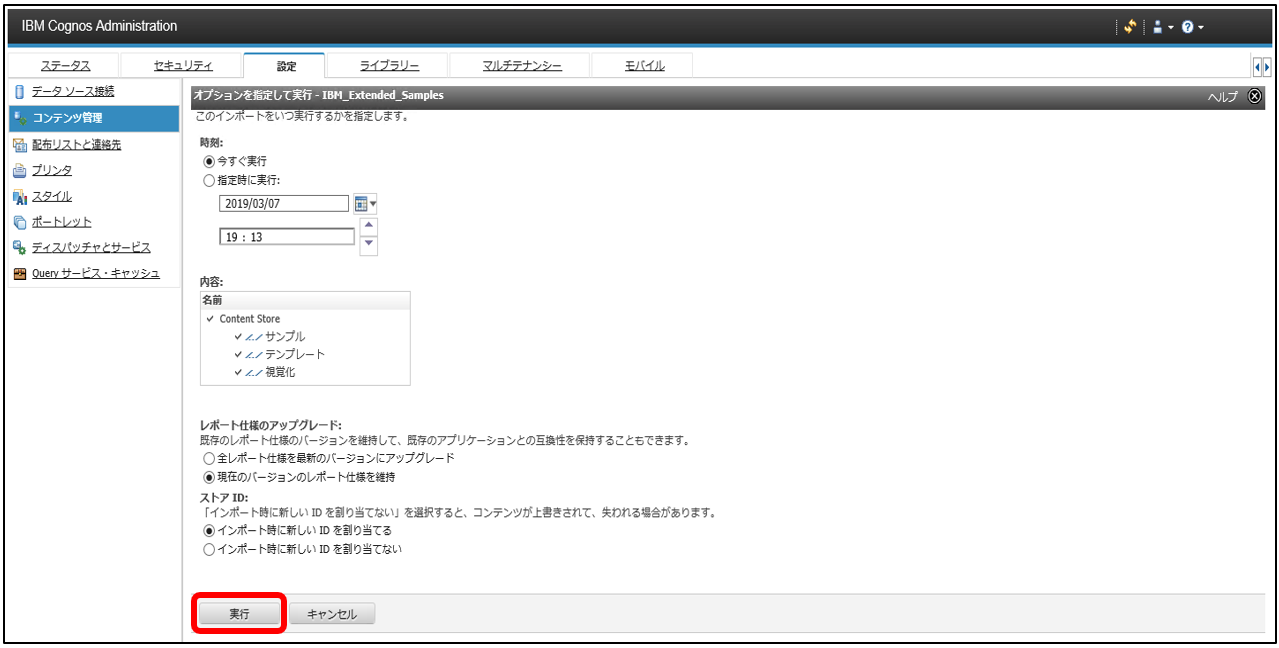Open the ライブラリー tab
Screen dimensions: 1279x648
click(389, 66)
